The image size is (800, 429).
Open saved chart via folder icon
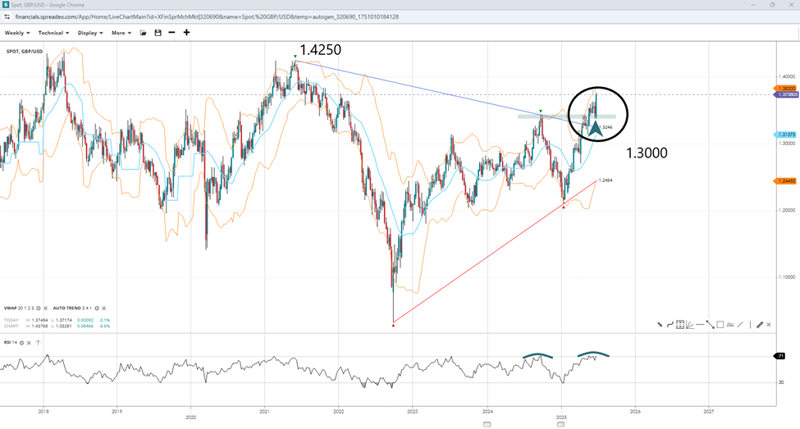click(x=143, y=32)
